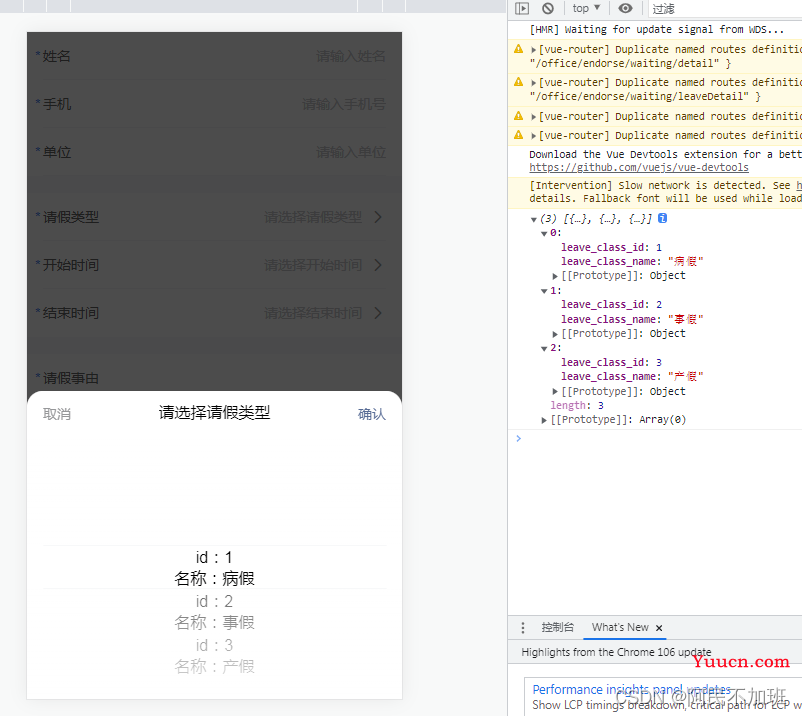Focus the 过滤 filter input field
This screenshot has width=802, height=716.
tap(725, 9)
